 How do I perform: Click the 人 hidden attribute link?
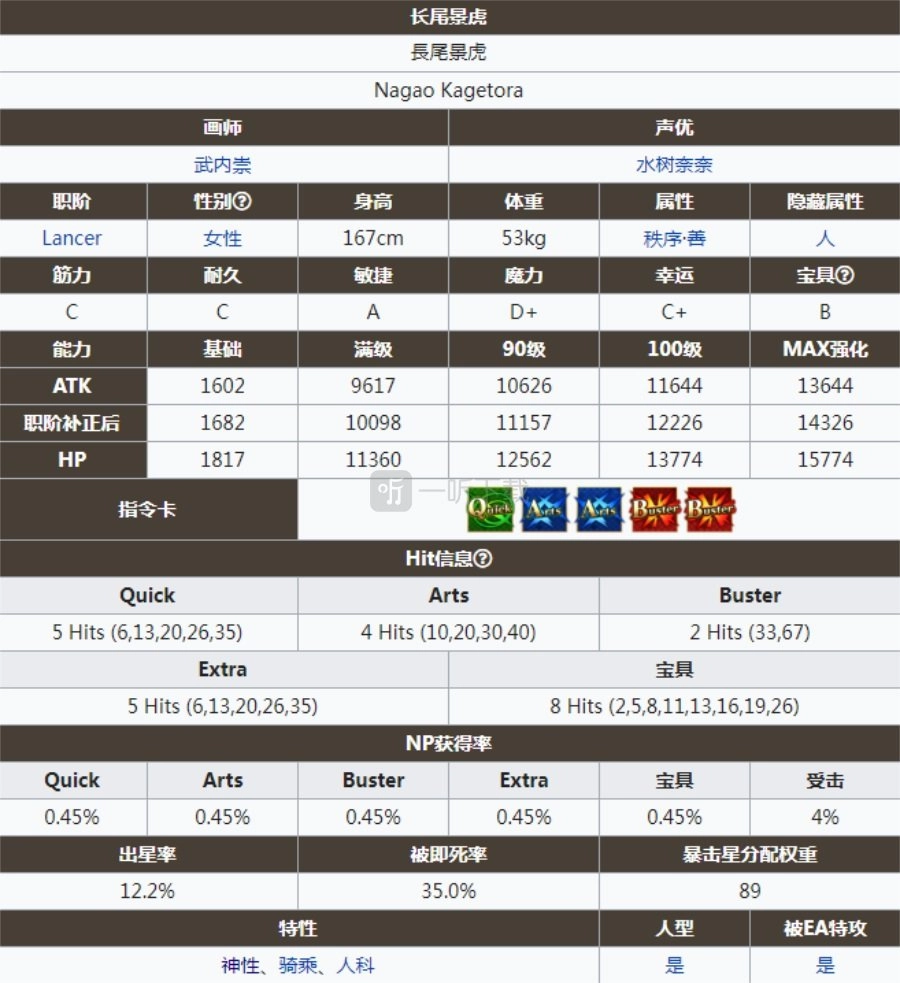click(x=825, y=239)
